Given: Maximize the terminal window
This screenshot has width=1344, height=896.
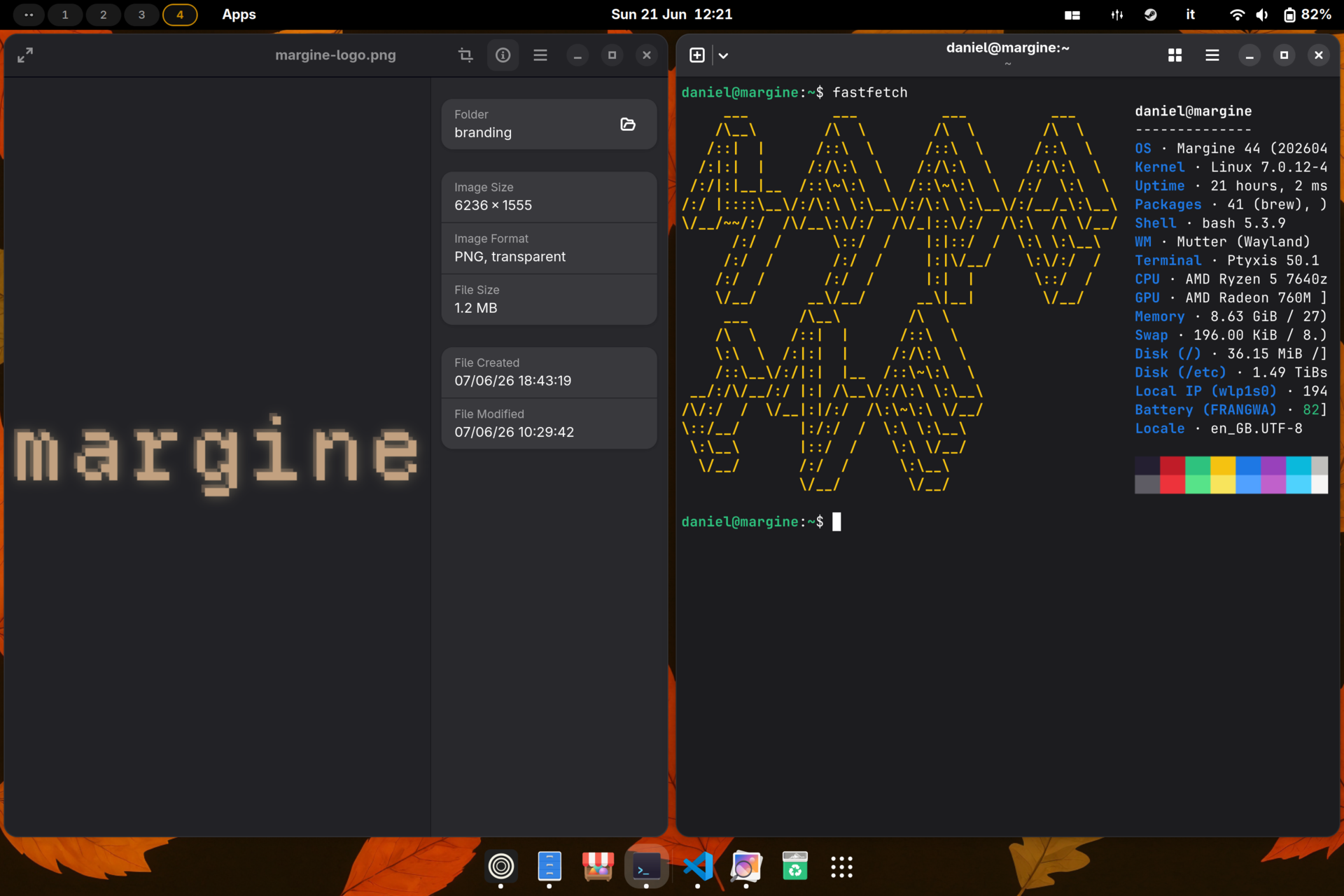Looking at the screenshot, I should [1284, 55].
